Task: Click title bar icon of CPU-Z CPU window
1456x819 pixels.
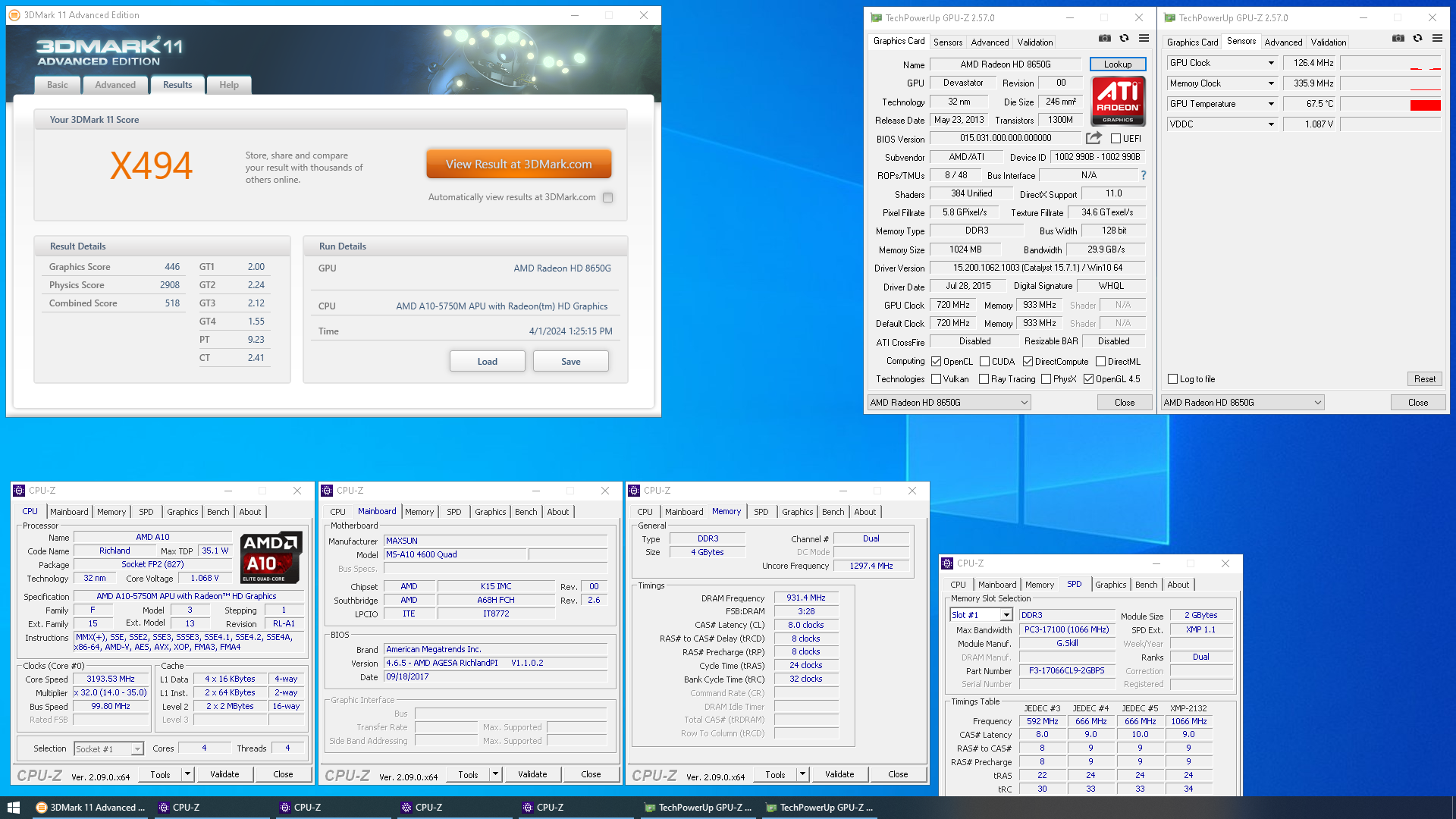Action: click(x=19, y=491)
